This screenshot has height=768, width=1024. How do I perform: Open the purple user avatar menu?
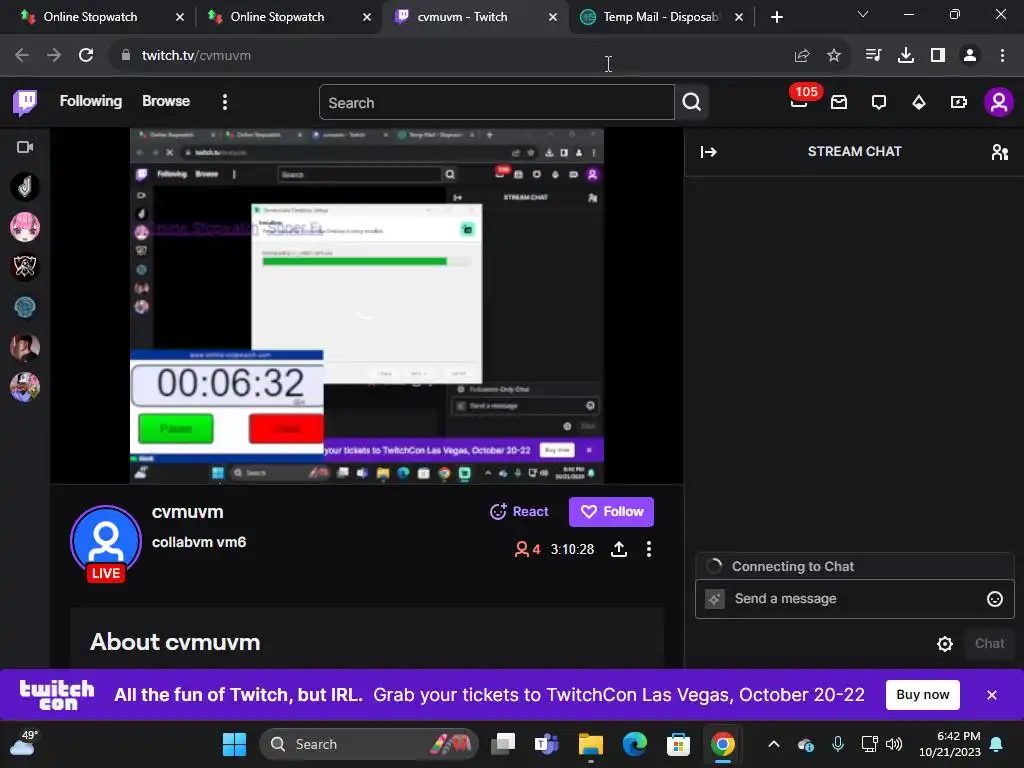click(x=999, y=102)
